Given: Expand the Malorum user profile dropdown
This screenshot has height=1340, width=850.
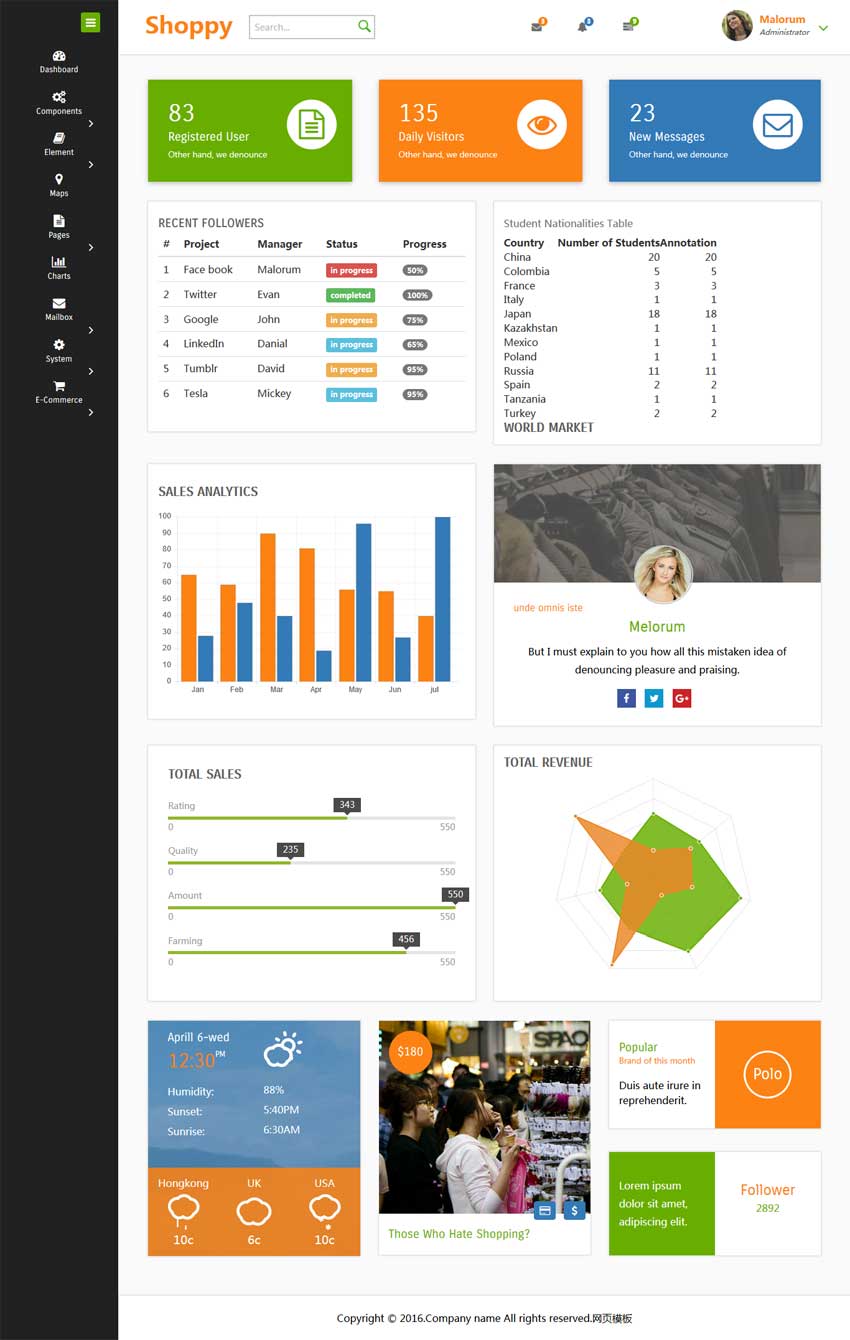Looking at the screenshot, I should pyautogui.click(x=823, y=28).
